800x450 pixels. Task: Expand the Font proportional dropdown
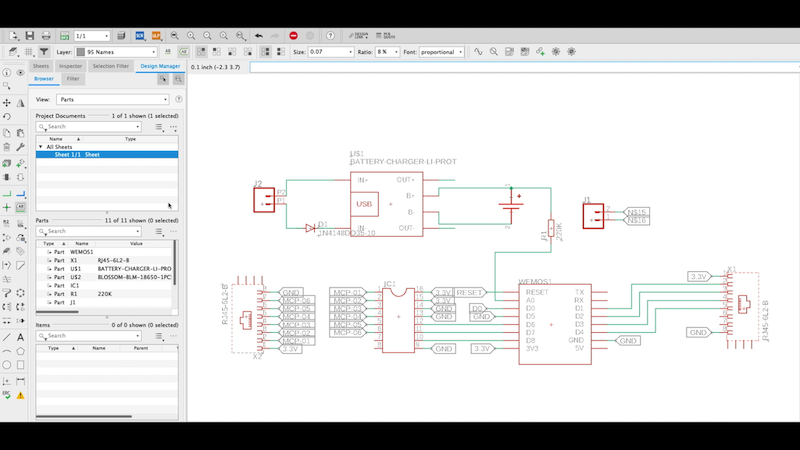pos(441,51)
